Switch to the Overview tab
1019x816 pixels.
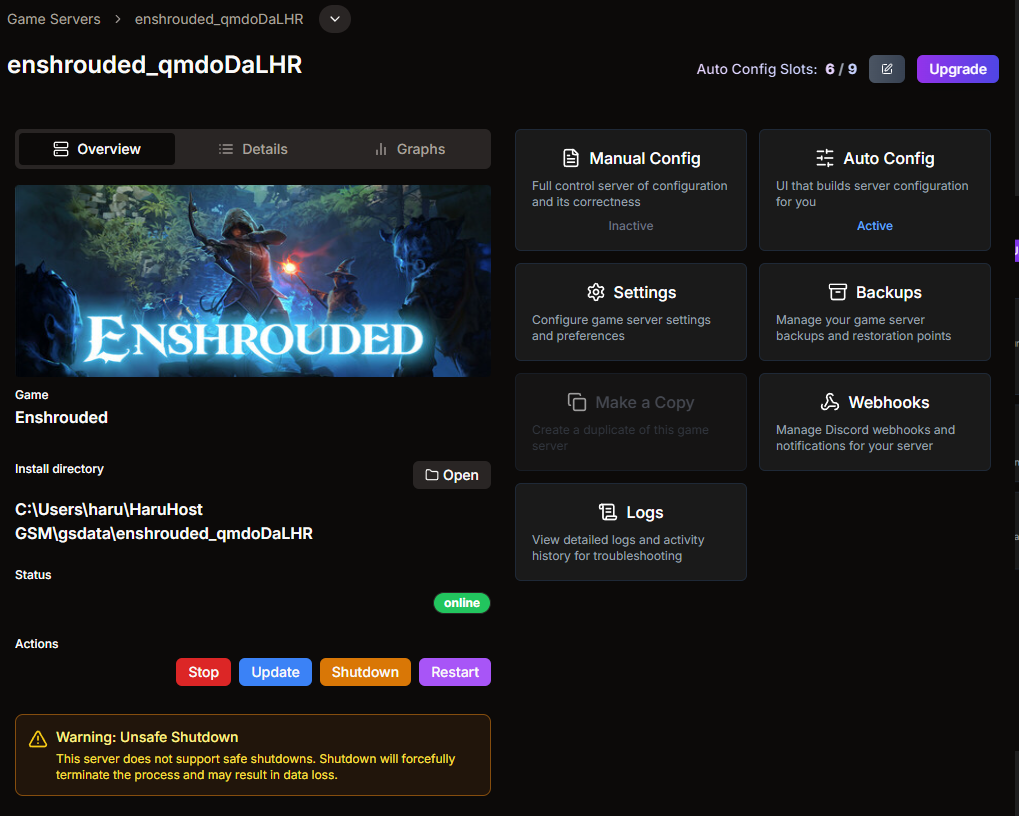click(97, 149)
